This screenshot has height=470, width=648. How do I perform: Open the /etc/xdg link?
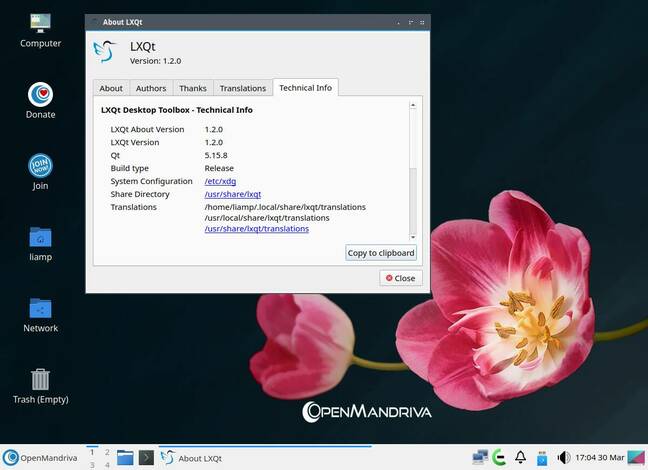(x=220, y=181)
